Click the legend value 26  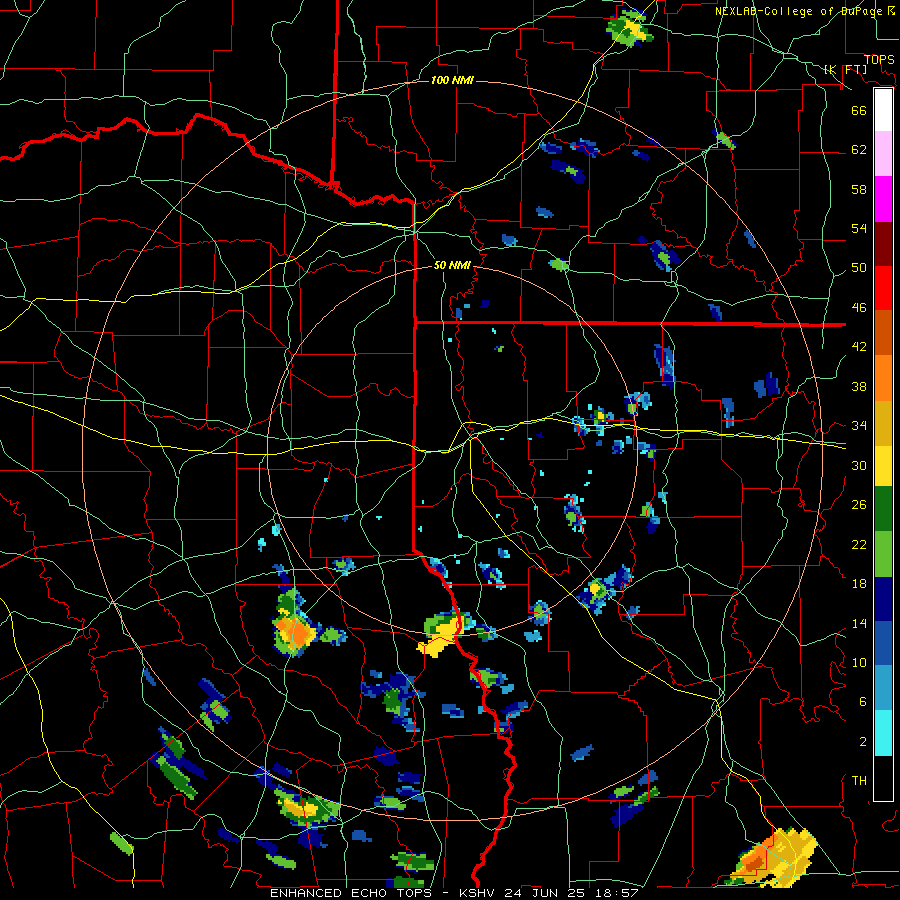click(859, 505)
